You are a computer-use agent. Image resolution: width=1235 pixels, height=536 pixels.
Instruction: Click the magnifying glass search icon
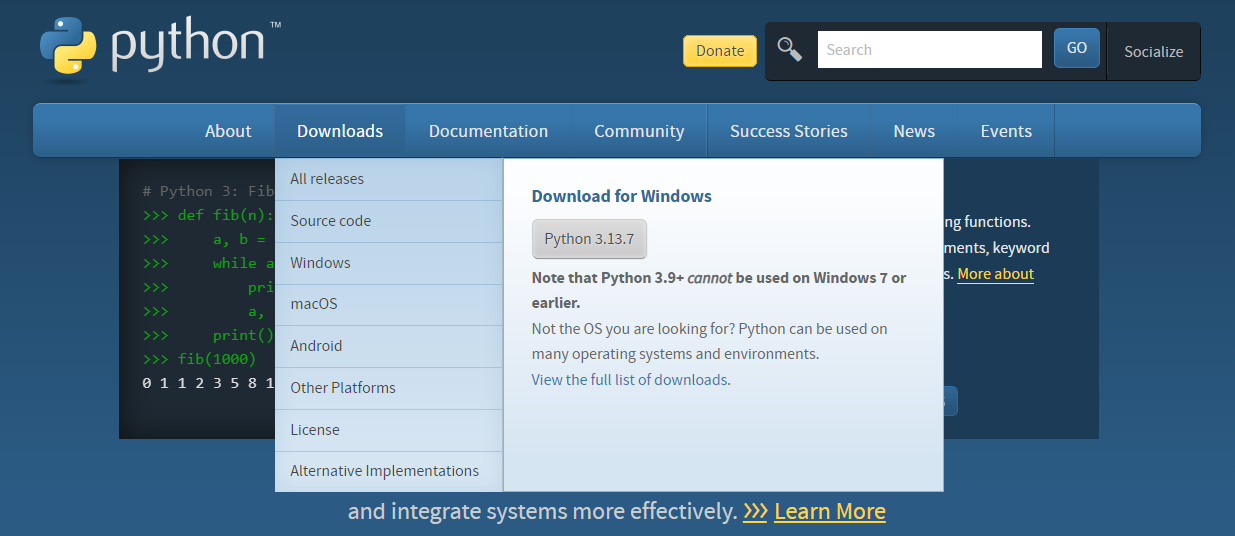coord(790,49)
